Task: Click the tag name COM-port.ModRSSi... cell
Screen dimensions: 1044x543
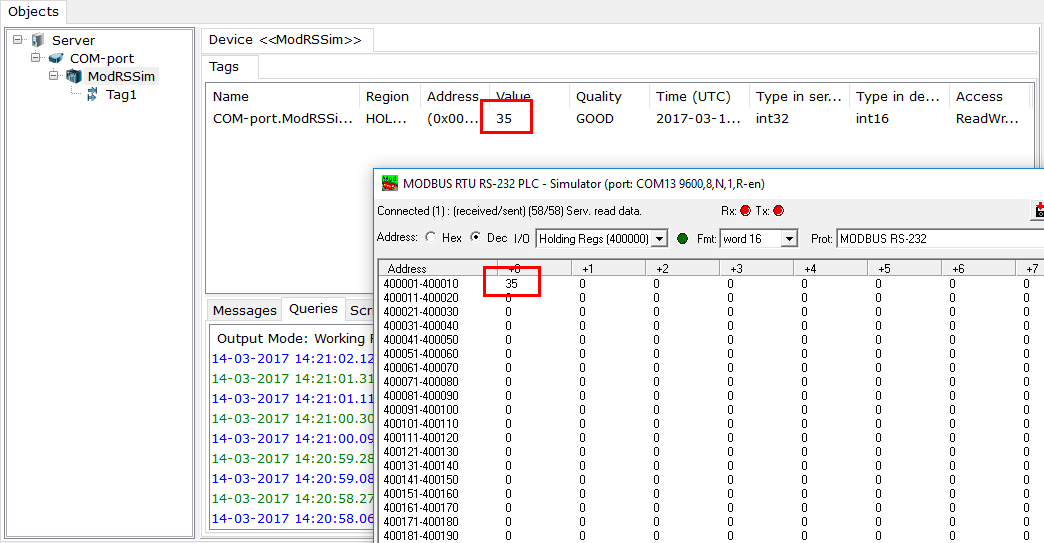Action: click(x=282, y=118)
